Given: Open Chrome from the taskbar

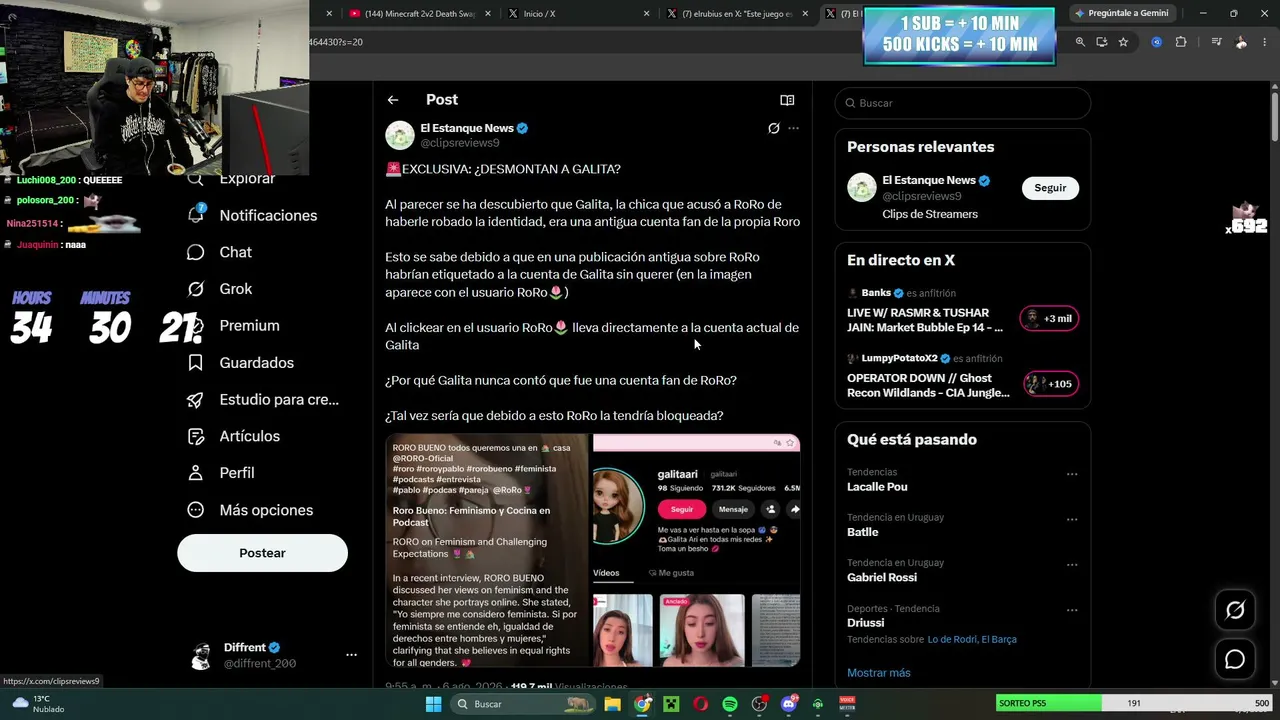Looking at the screenshot, I should click(x=642, y=704).
